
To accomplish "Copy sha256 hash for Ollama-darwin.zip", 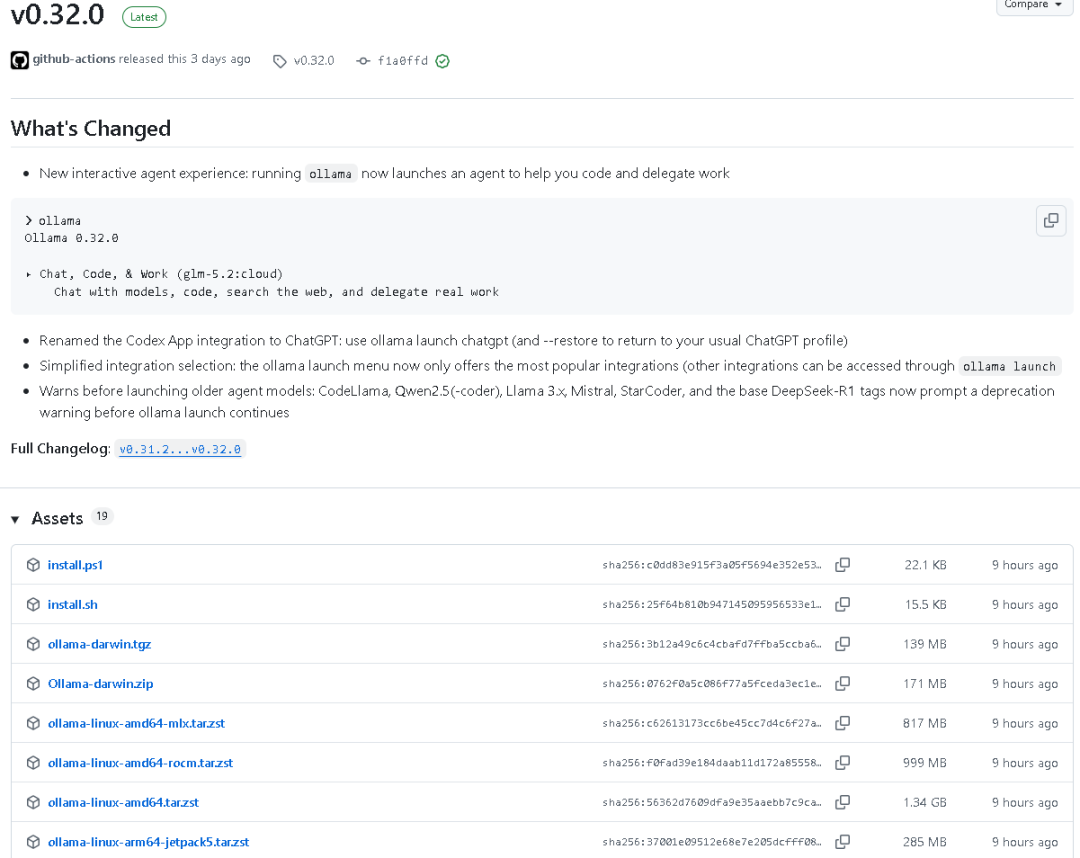I will 842,683.
